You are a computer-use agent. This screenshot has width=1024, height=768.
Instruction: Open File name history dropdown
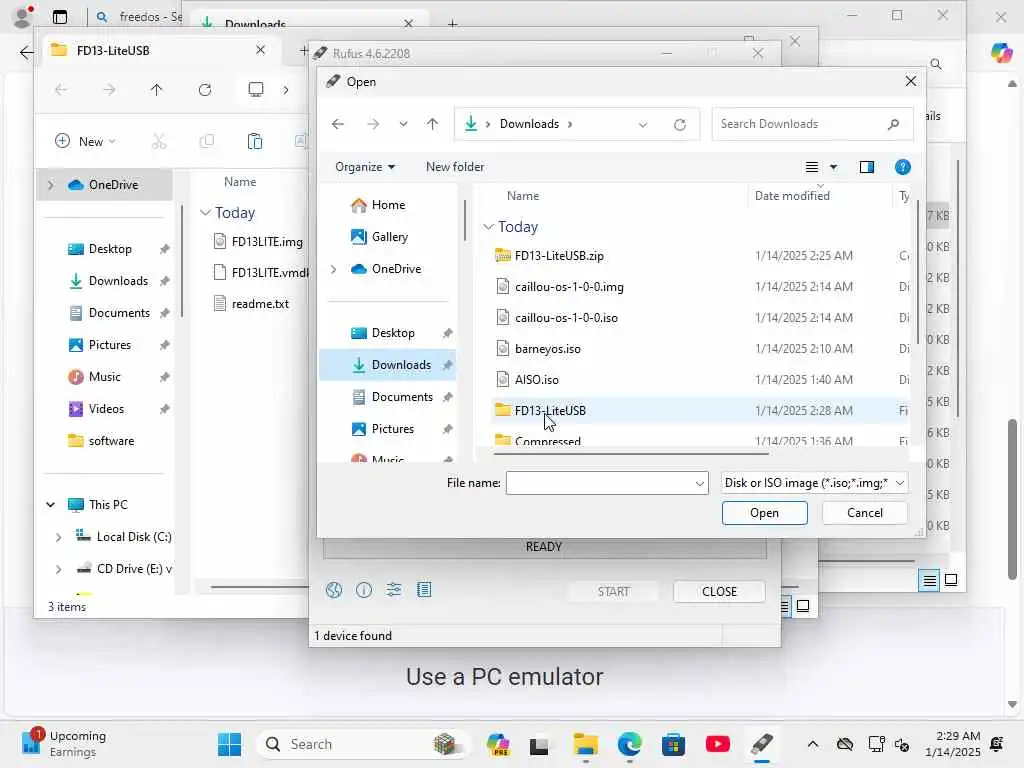pos(699,483)
